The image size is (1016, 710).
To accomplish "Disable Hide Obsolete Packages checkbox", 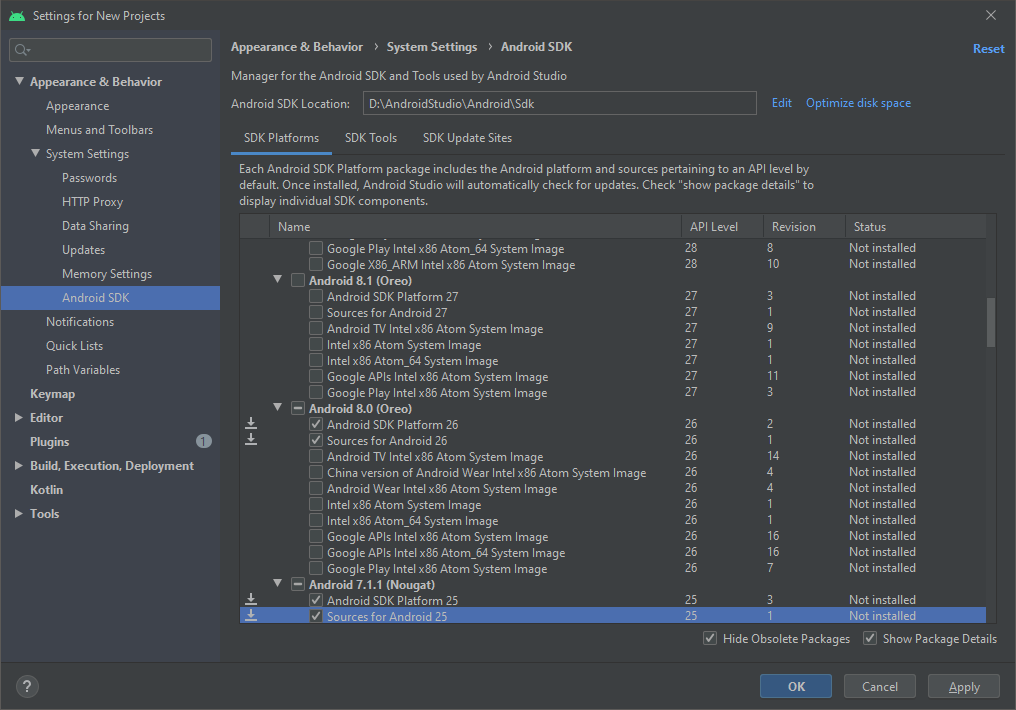I will point(710,639).
